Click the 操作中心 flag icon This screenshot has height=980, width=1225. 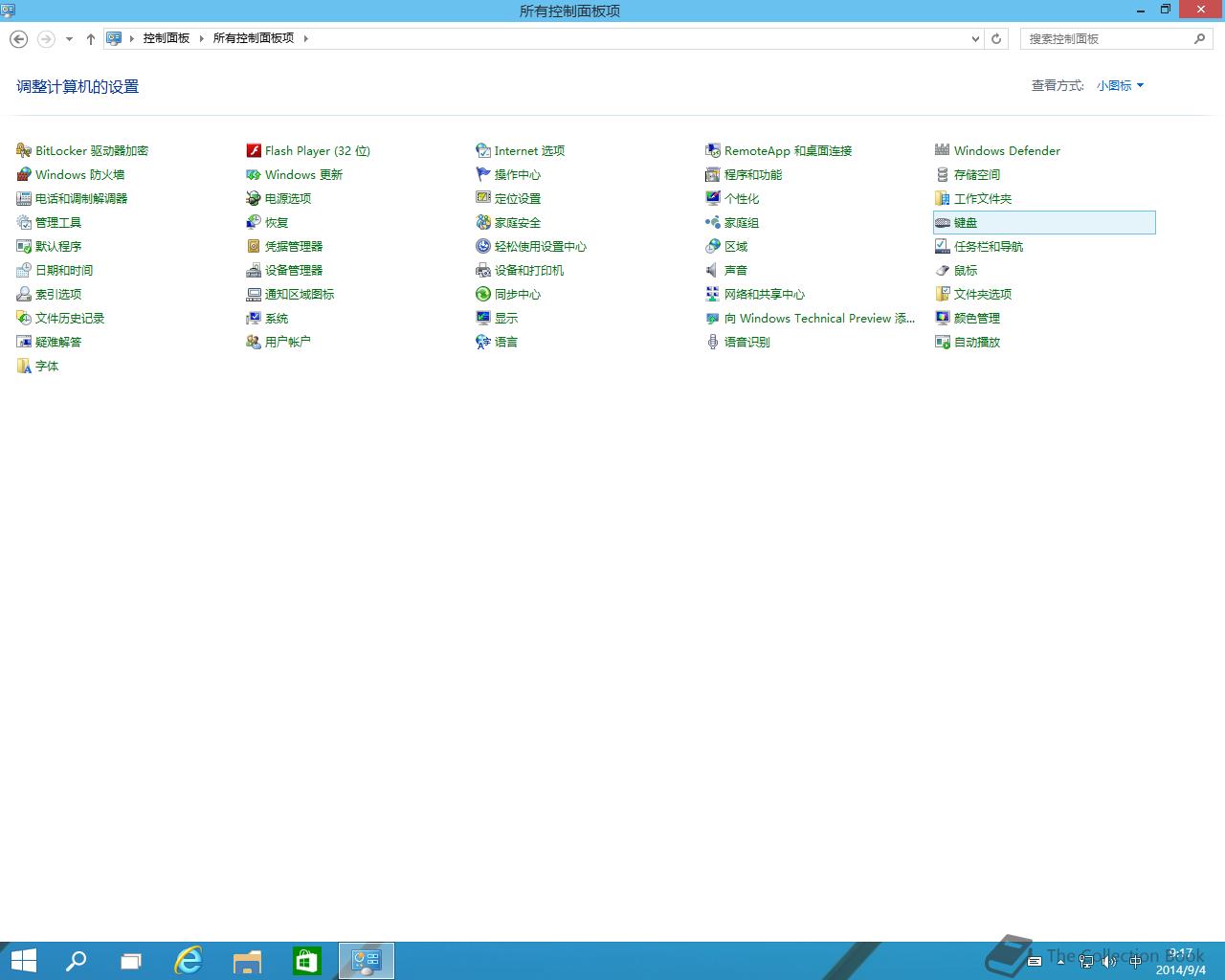483,174
